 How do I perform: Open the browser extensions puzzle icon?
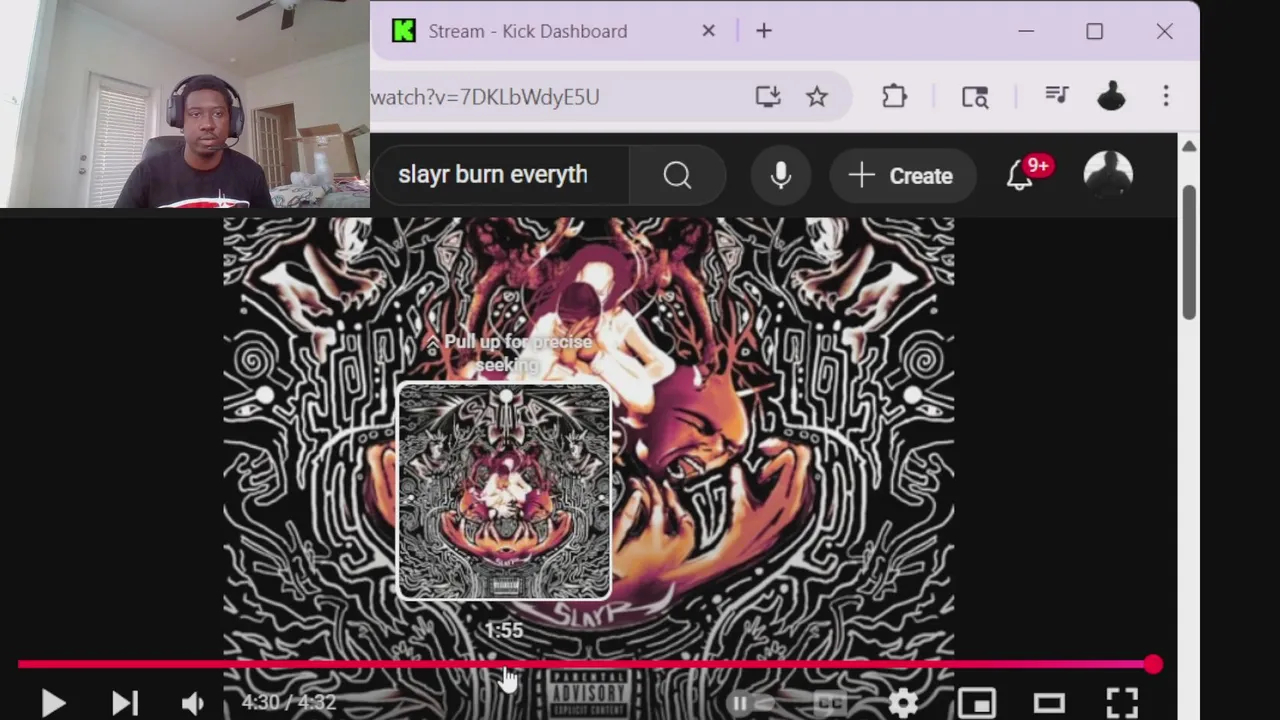point(894,96)
